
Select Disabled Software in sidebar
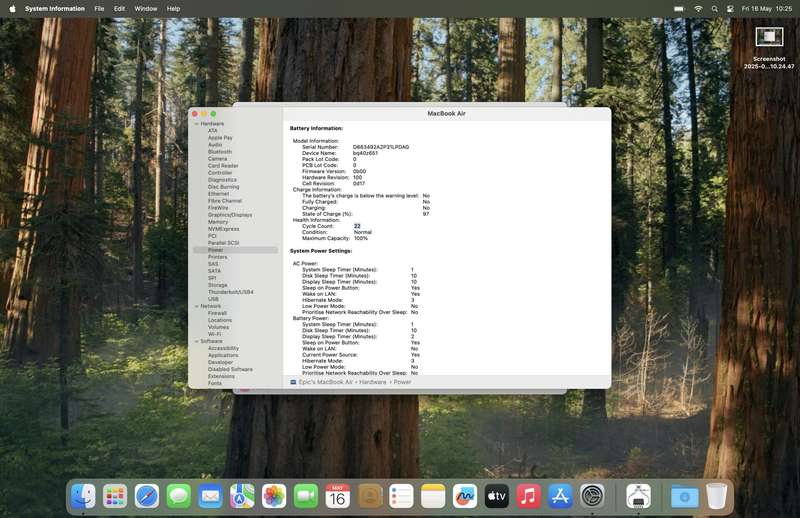(230, 369)
